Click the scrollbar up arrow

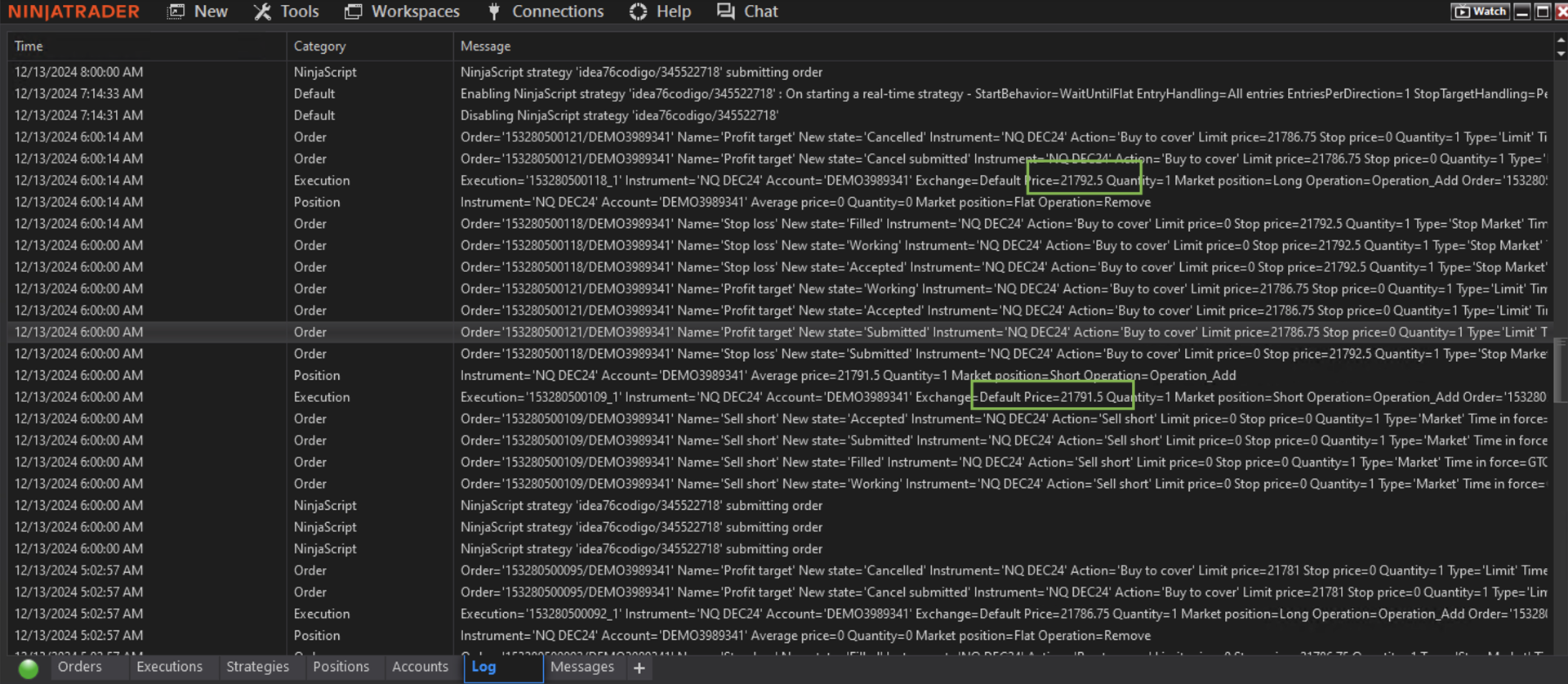(1561, 39)
